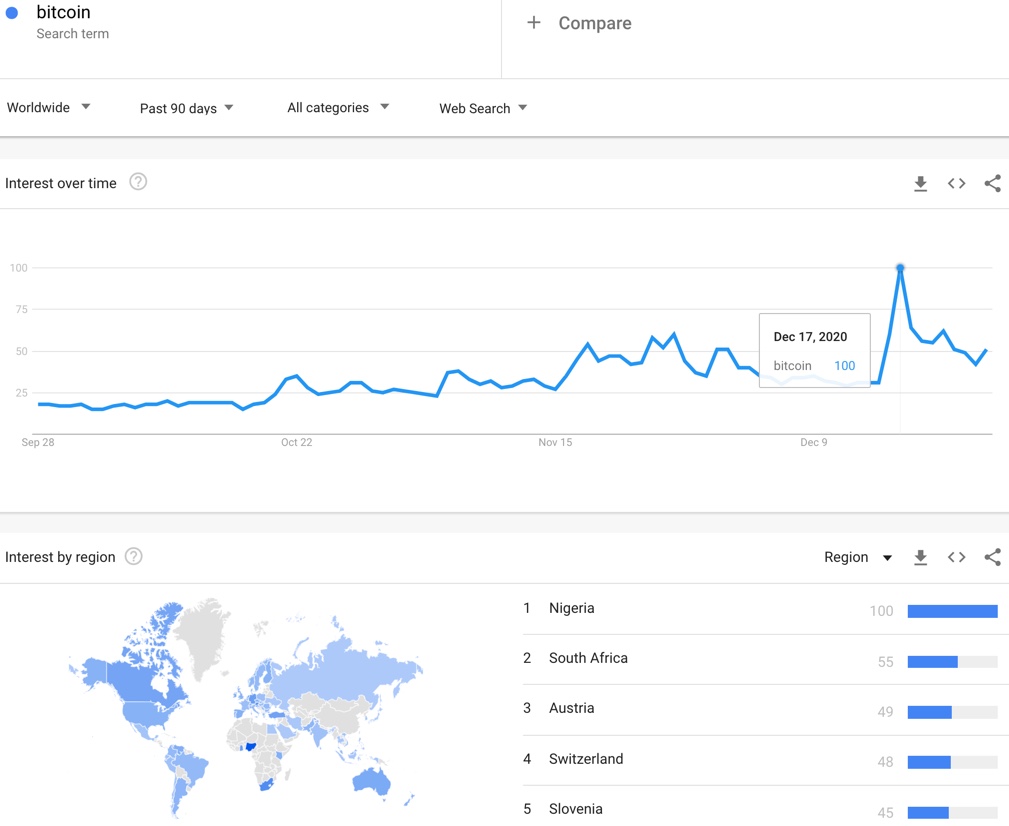Share the Interest over time chart
The image size is (1009, 826).
click(992, 183)
